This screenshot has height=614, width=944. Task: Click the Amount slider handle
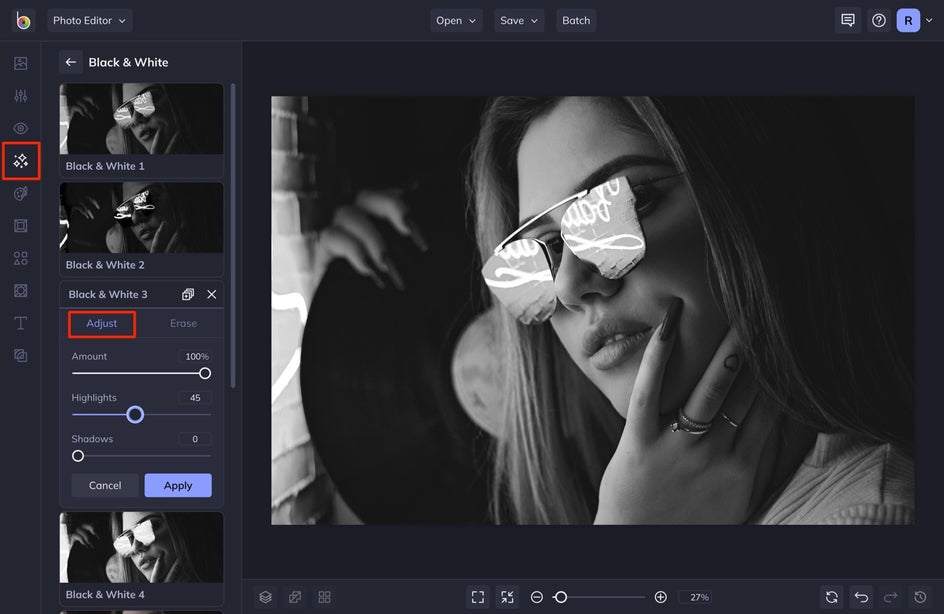(x=205, y=374)
